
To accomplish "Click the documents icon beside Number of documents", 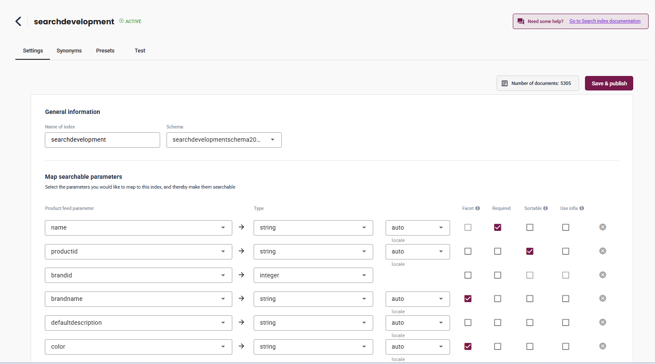I will pyautogui.click(x=505, y=83).
